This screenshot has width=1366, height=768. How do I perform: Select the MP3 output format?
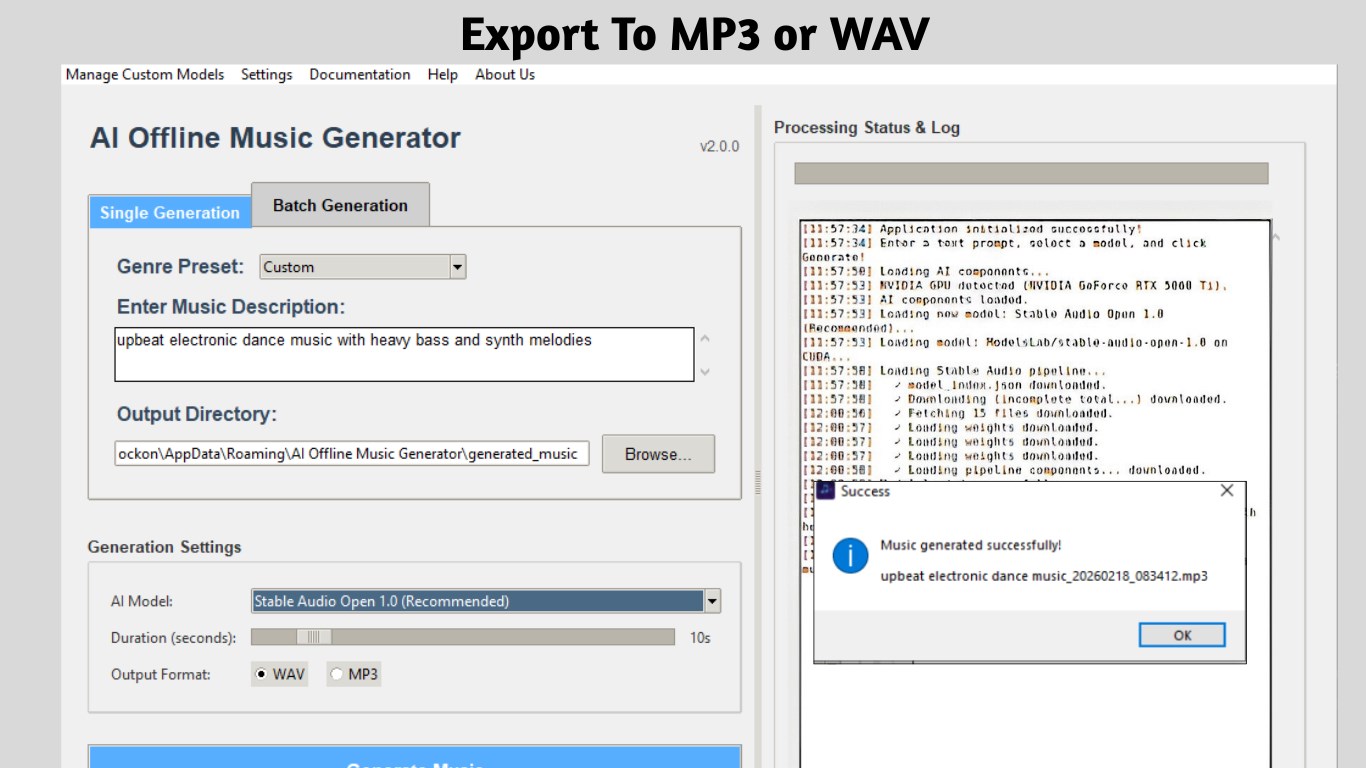(x=337, y=674)
